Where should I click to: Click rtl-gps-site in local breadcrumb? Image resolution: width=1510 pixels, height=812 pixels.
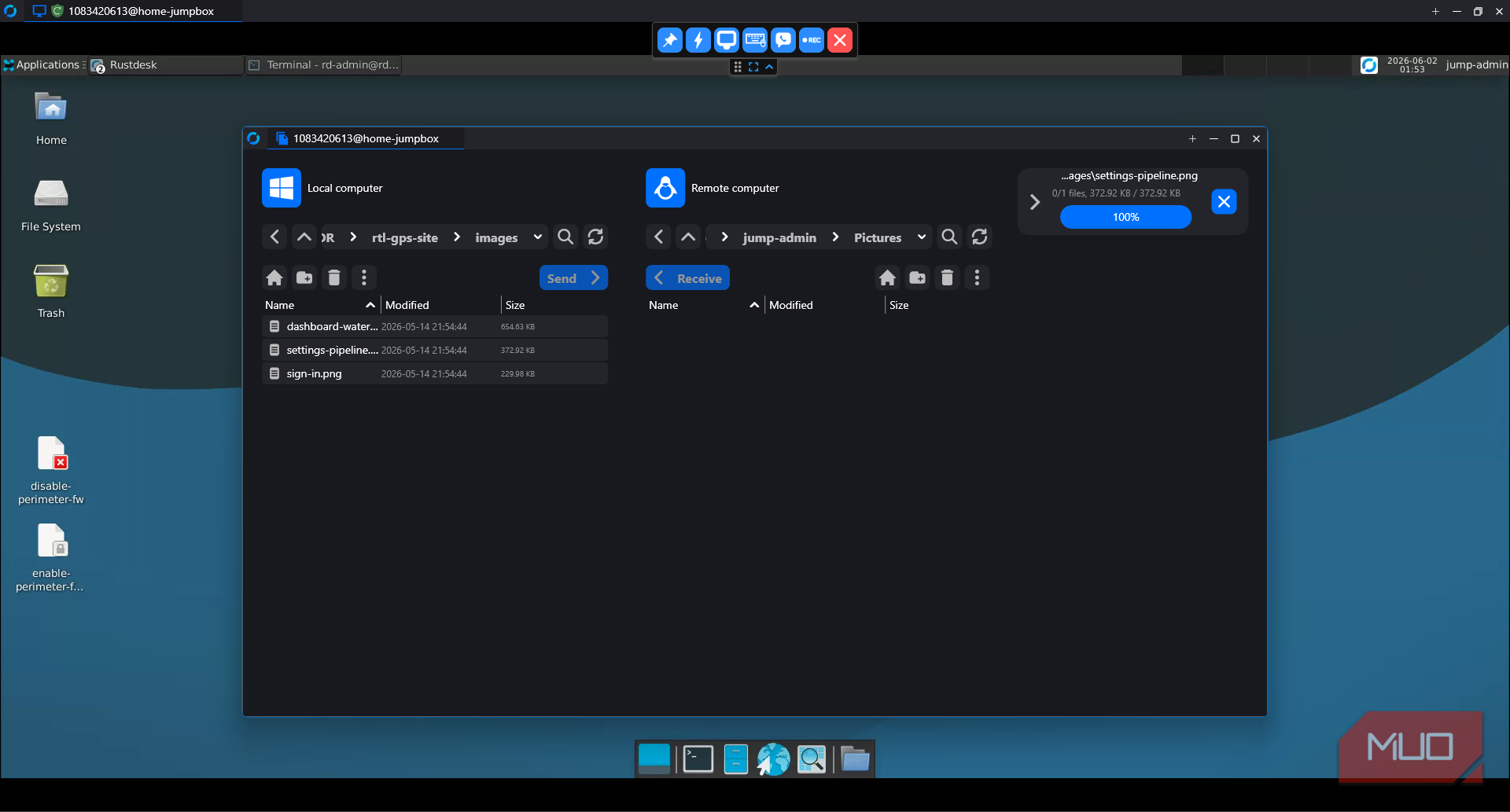pos(405,237)
